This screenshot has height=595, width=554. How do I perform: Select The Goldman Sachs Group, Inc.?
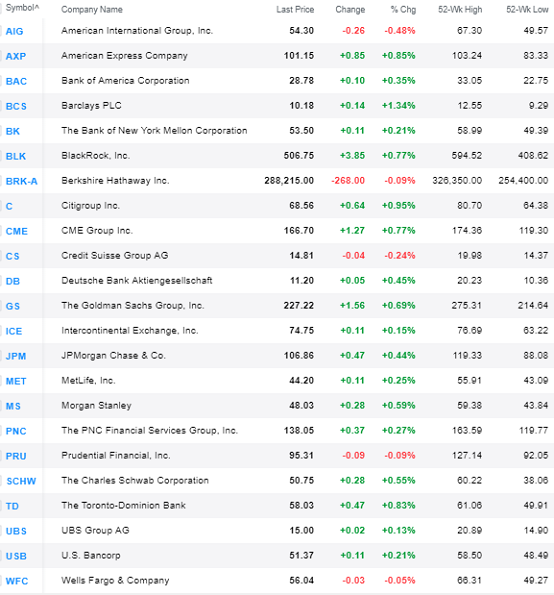click(x=133, y=306)
